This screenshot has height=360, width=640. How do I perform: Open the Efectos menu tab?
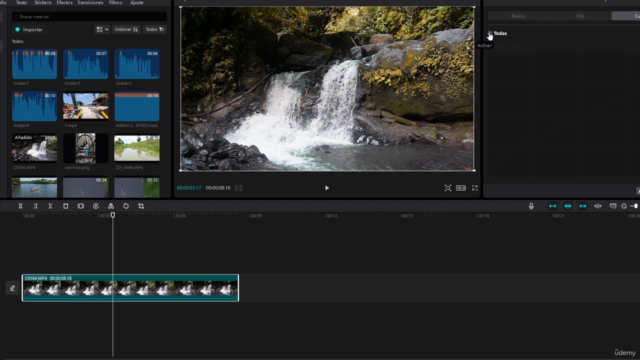[x=64, y=2]
